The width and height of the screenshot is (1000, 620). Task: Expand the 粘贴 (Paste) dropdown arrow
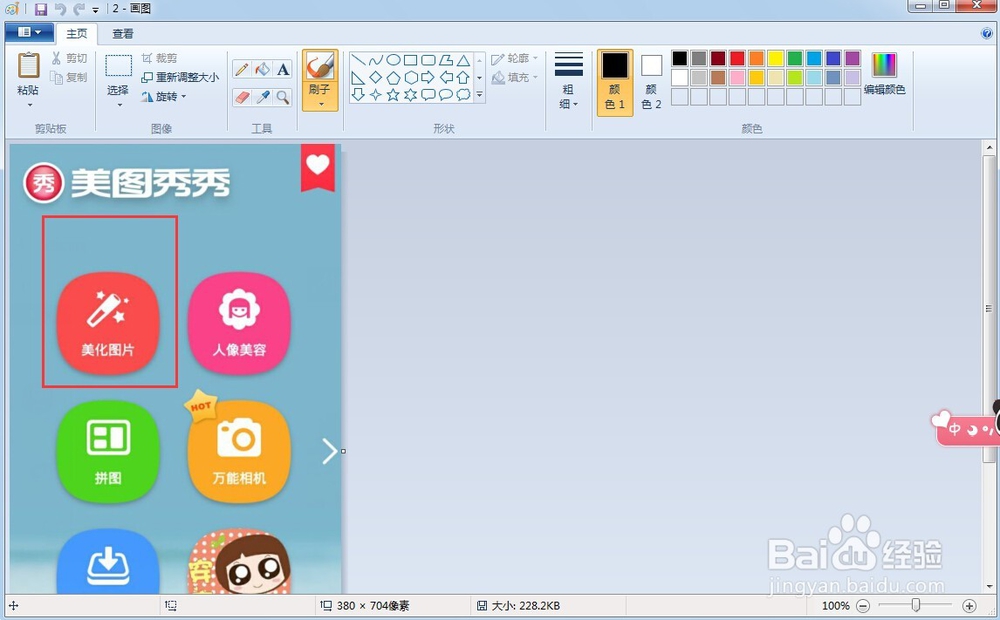pyautogui.click(x=29, y=105)
